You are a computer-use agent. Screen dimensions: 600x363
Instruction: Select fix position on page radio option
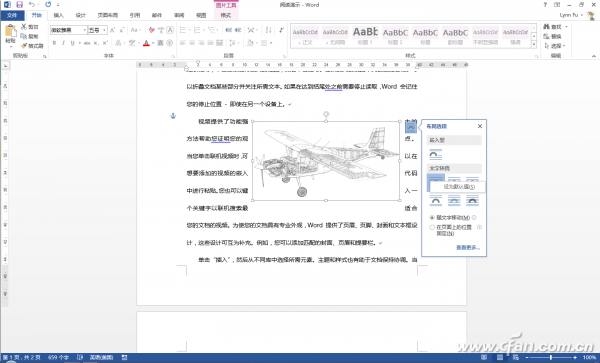432,227
